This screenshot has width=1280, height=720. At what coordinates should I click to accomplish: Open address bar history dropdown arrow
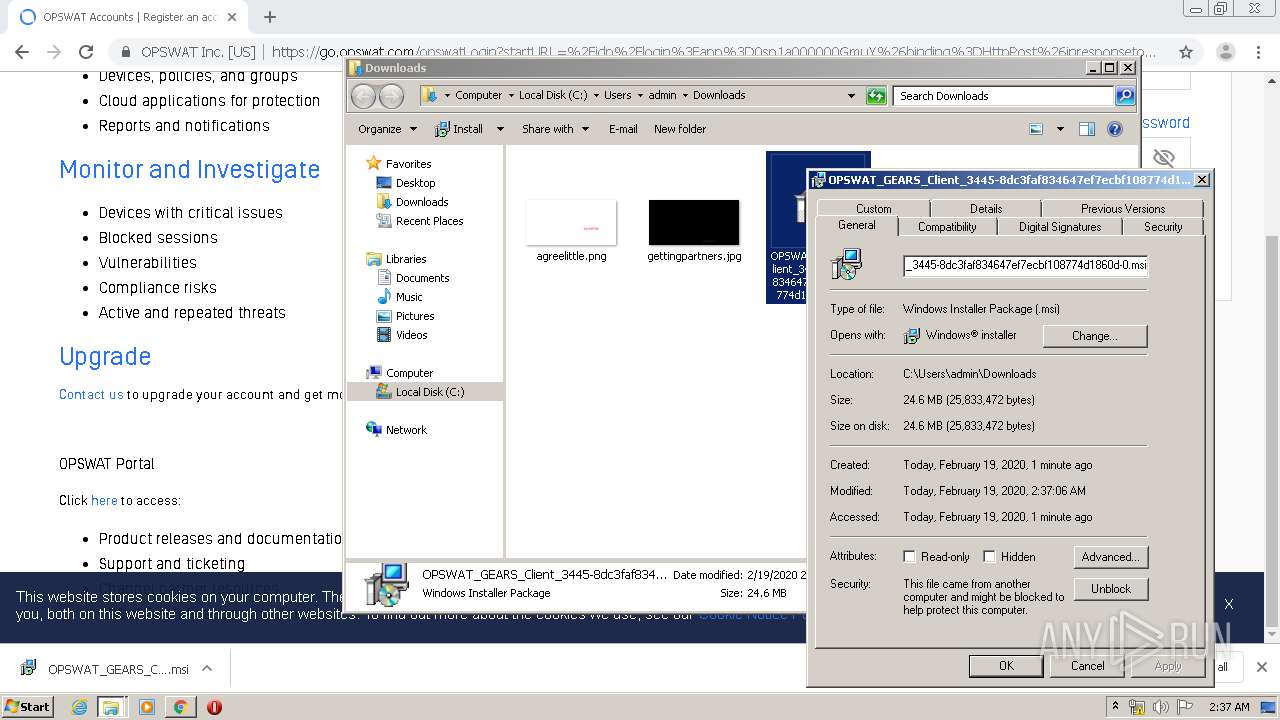pos(851,96)
